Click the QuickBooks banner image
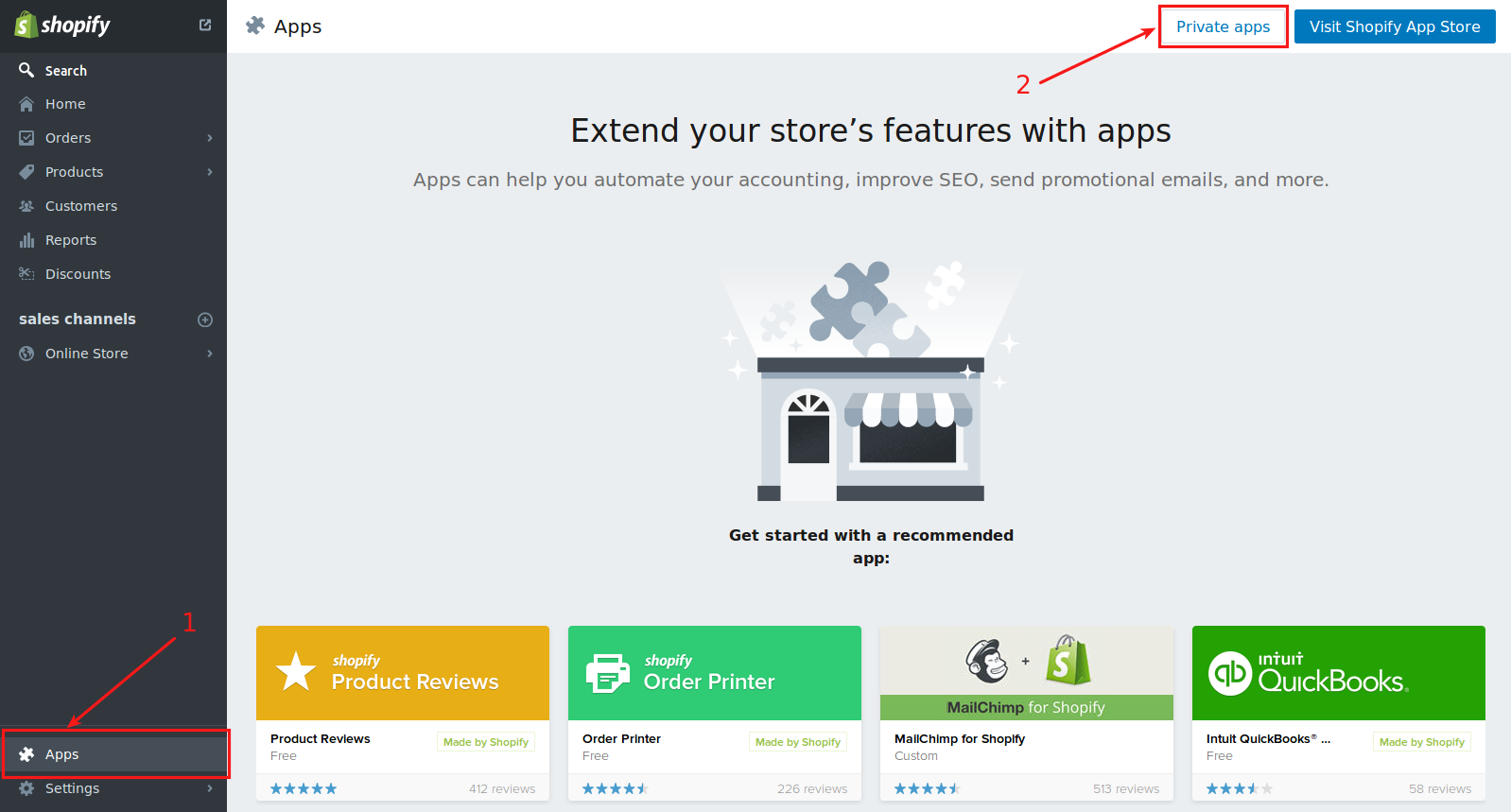 (x=1339, y=673)
